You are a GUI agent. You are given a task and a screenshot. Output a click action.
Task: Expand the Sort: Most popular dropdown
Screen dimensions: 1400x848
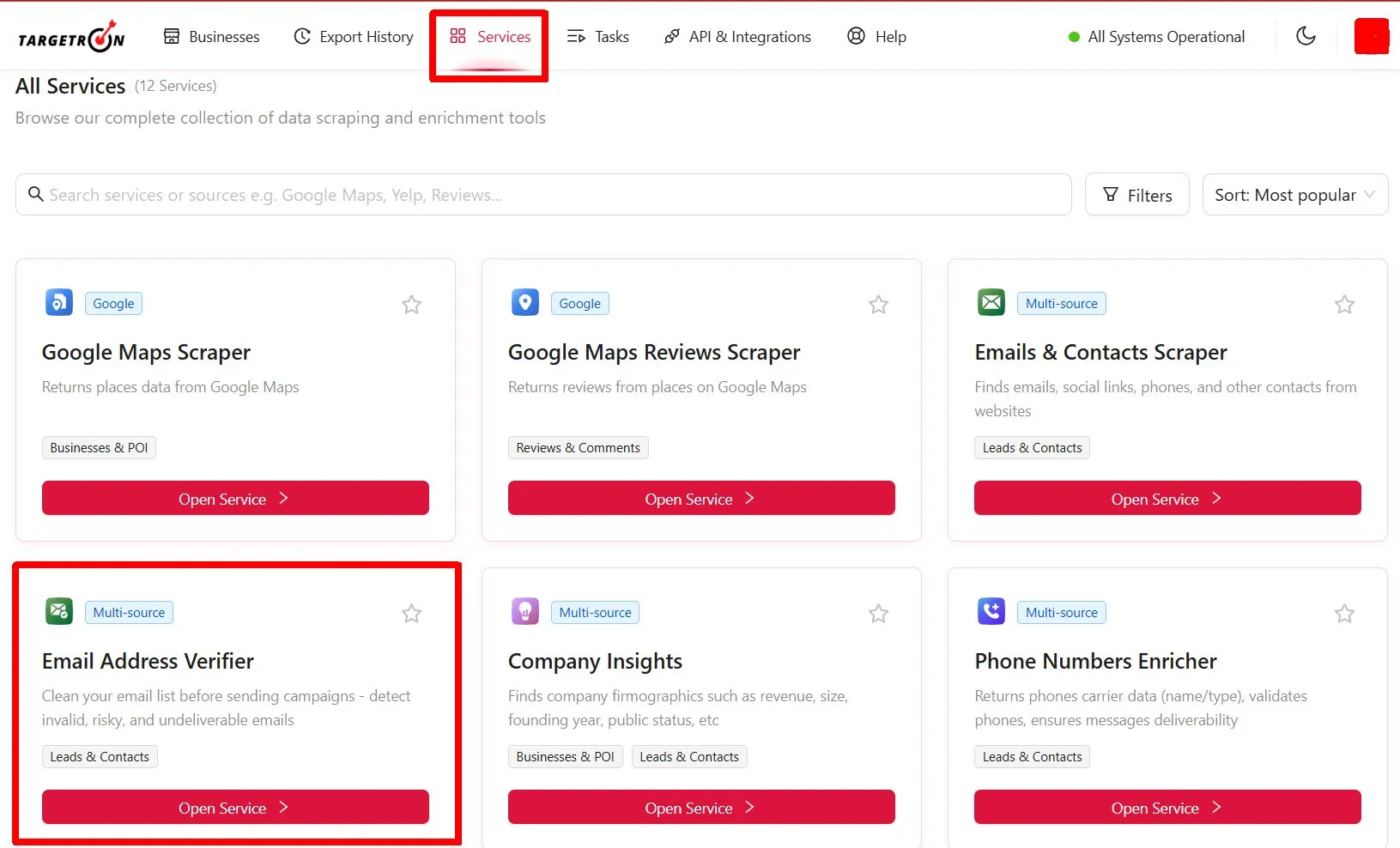(1294, 195)
